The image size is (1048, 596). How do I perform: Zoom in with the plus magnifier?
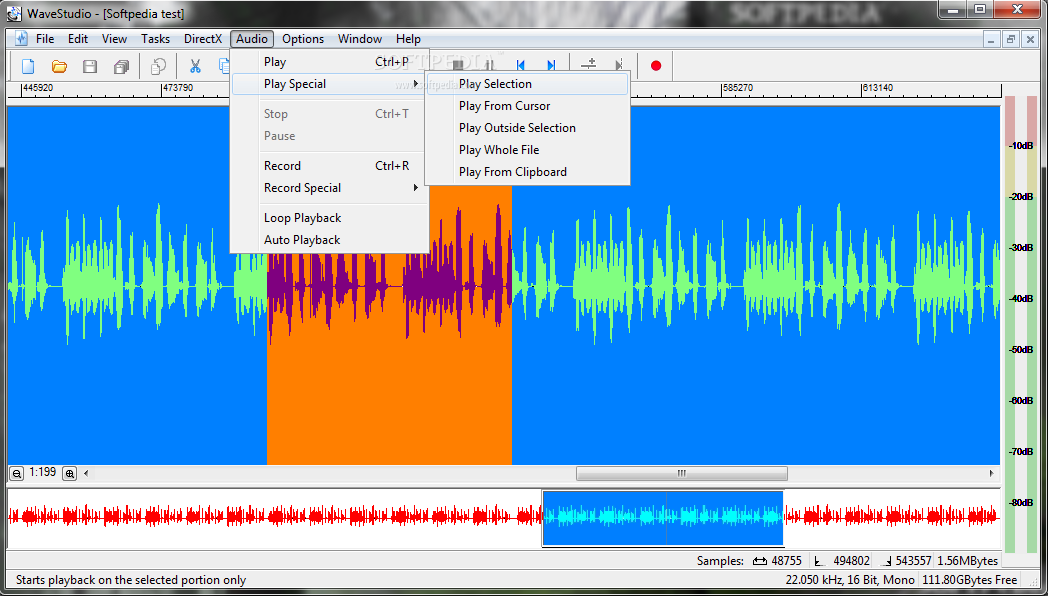(x=70, y=473)
